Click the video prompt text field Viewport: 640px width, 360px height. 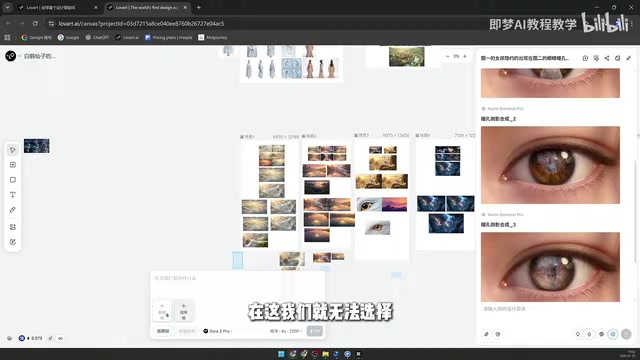pos(238,285)
